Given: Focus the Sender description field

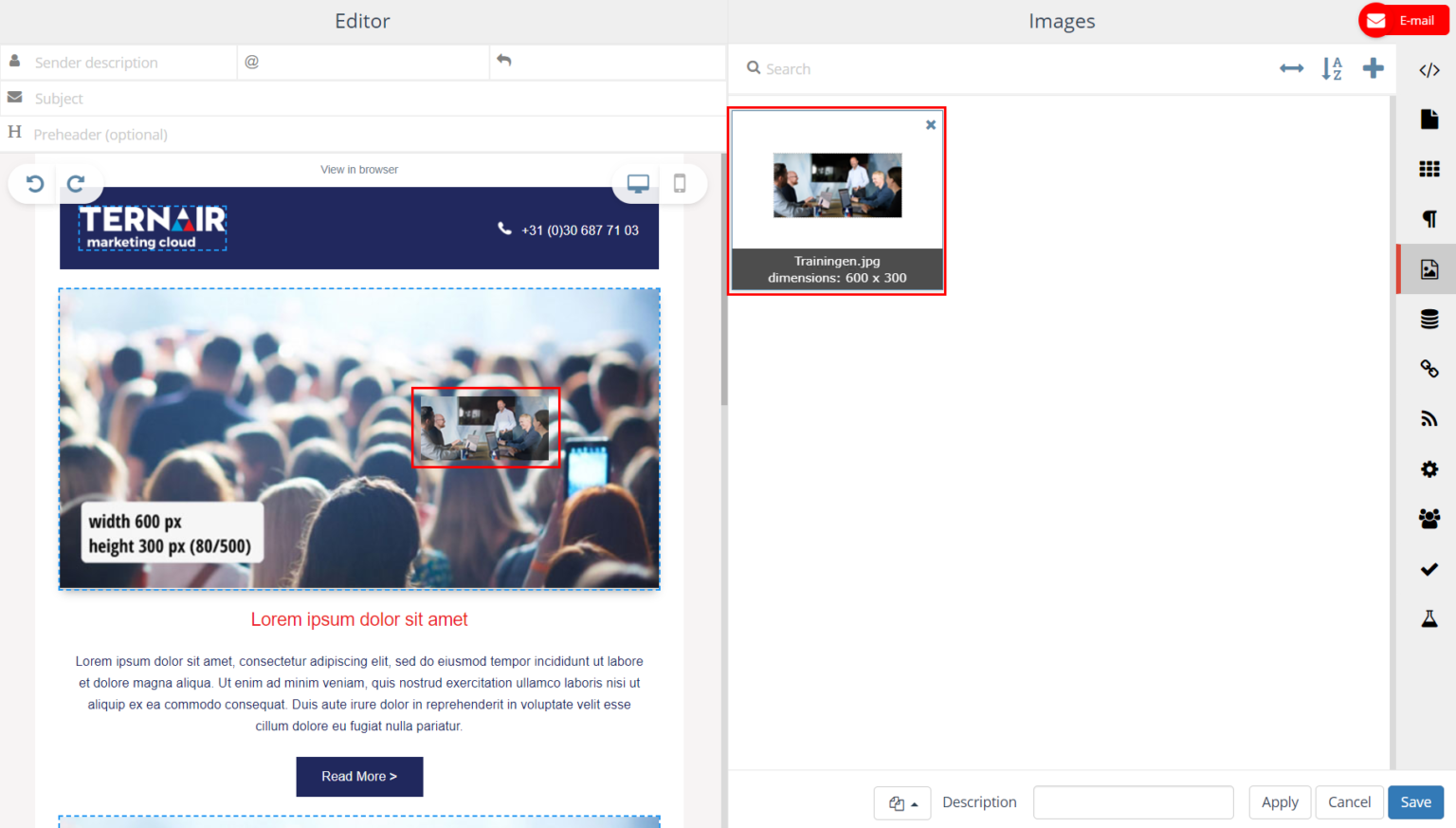Looking at the screenshot, I should (x=118, y=63).
